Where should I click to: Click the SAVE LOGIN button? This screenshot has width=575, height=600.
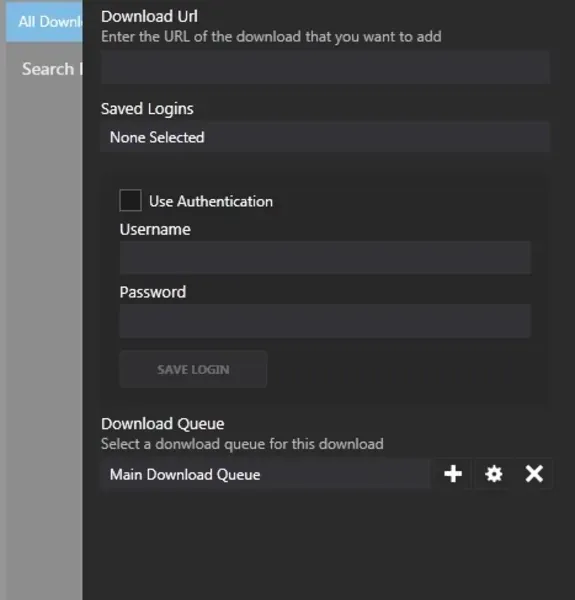pyautogui.click(x=193, y=369)
